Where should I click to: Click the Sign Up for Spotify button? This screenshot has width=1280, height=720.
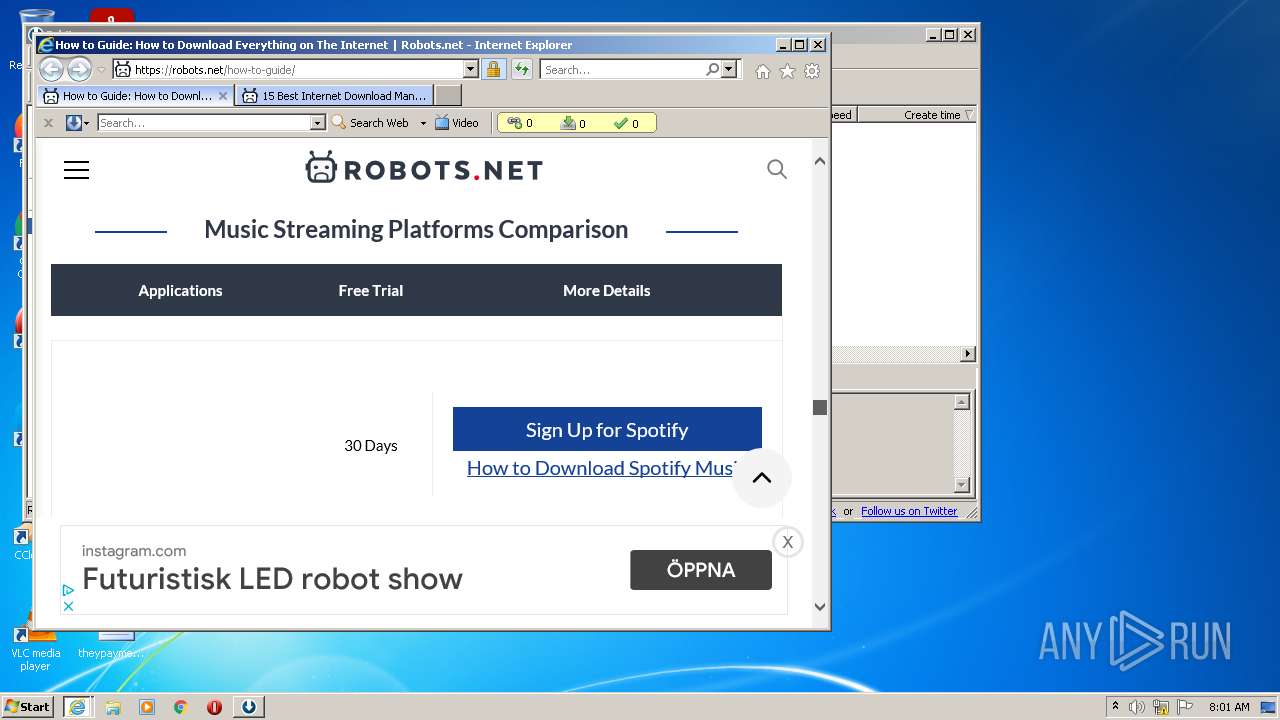coord(607,429)
